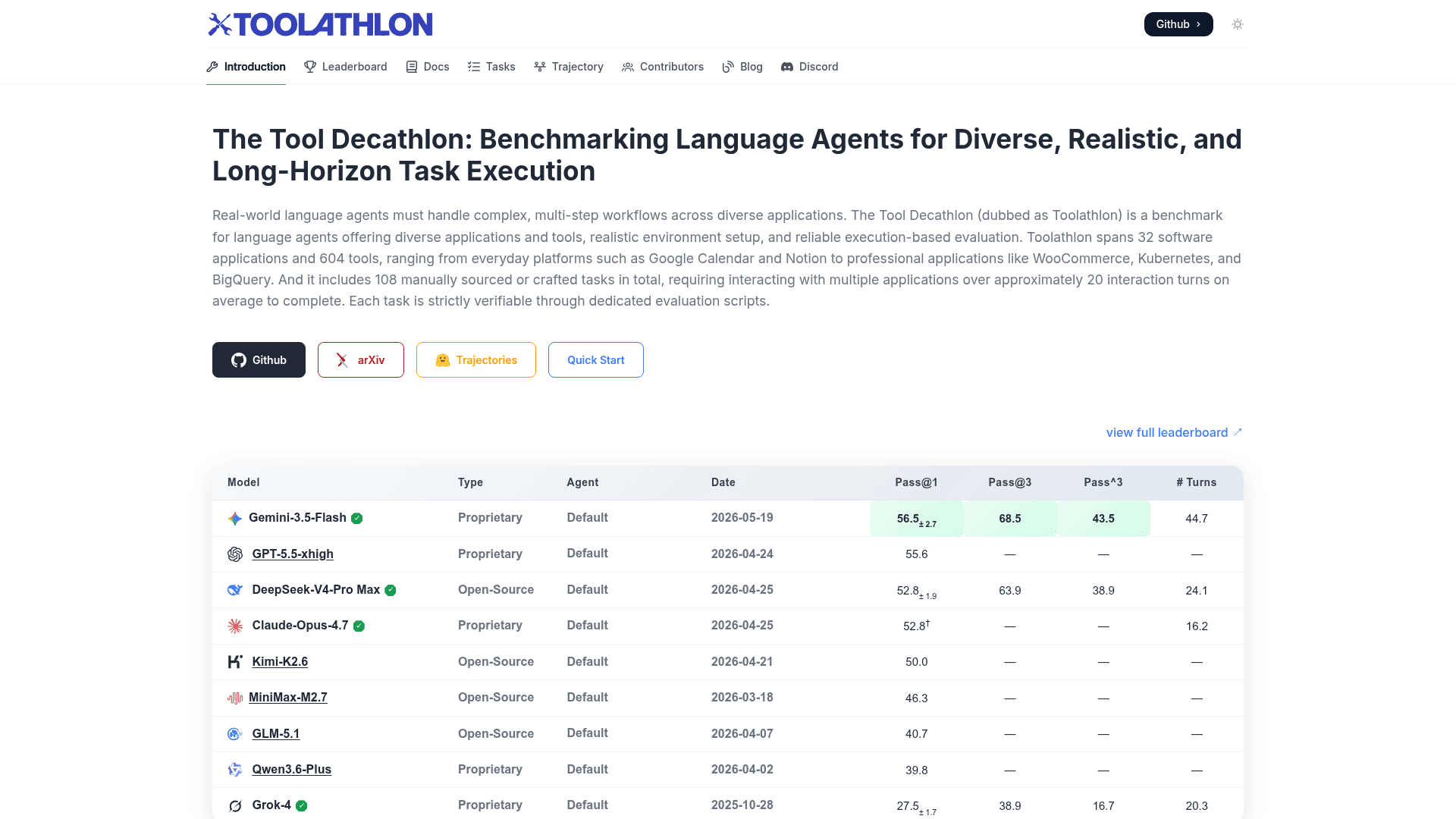Click the Pass@1 column header
Screen dimensions: 1456x819
click(x=917, y=482)
